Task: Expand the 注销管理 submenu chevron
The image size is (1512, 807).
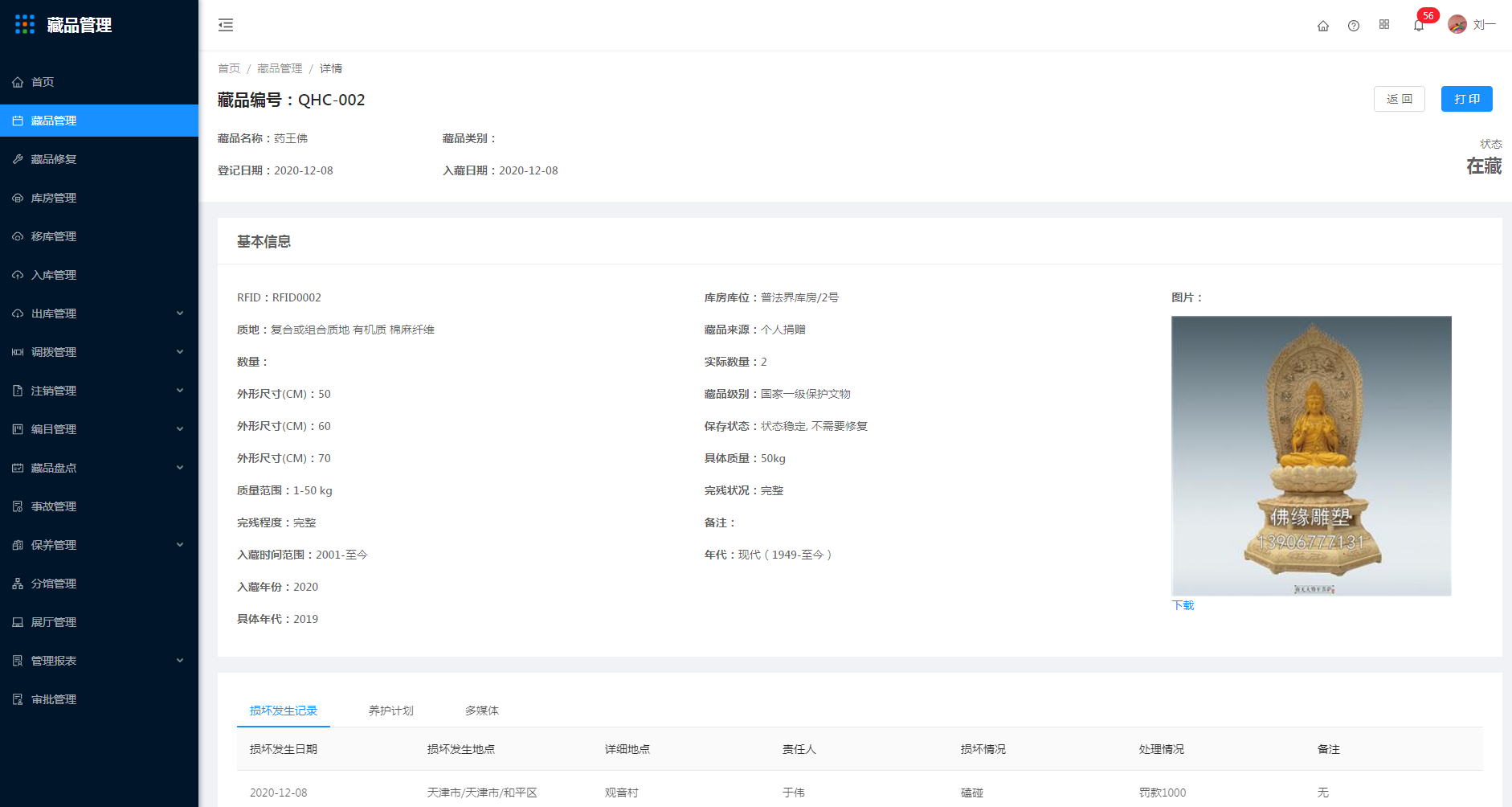Action: tap(180, 391)
